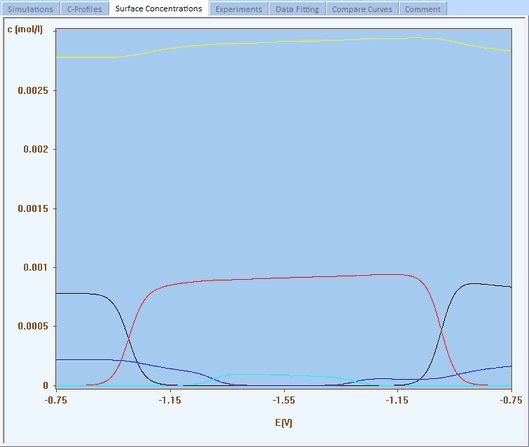The image size is (529, 447).
Task: Open the Comment tab
Action: point(423,9)
